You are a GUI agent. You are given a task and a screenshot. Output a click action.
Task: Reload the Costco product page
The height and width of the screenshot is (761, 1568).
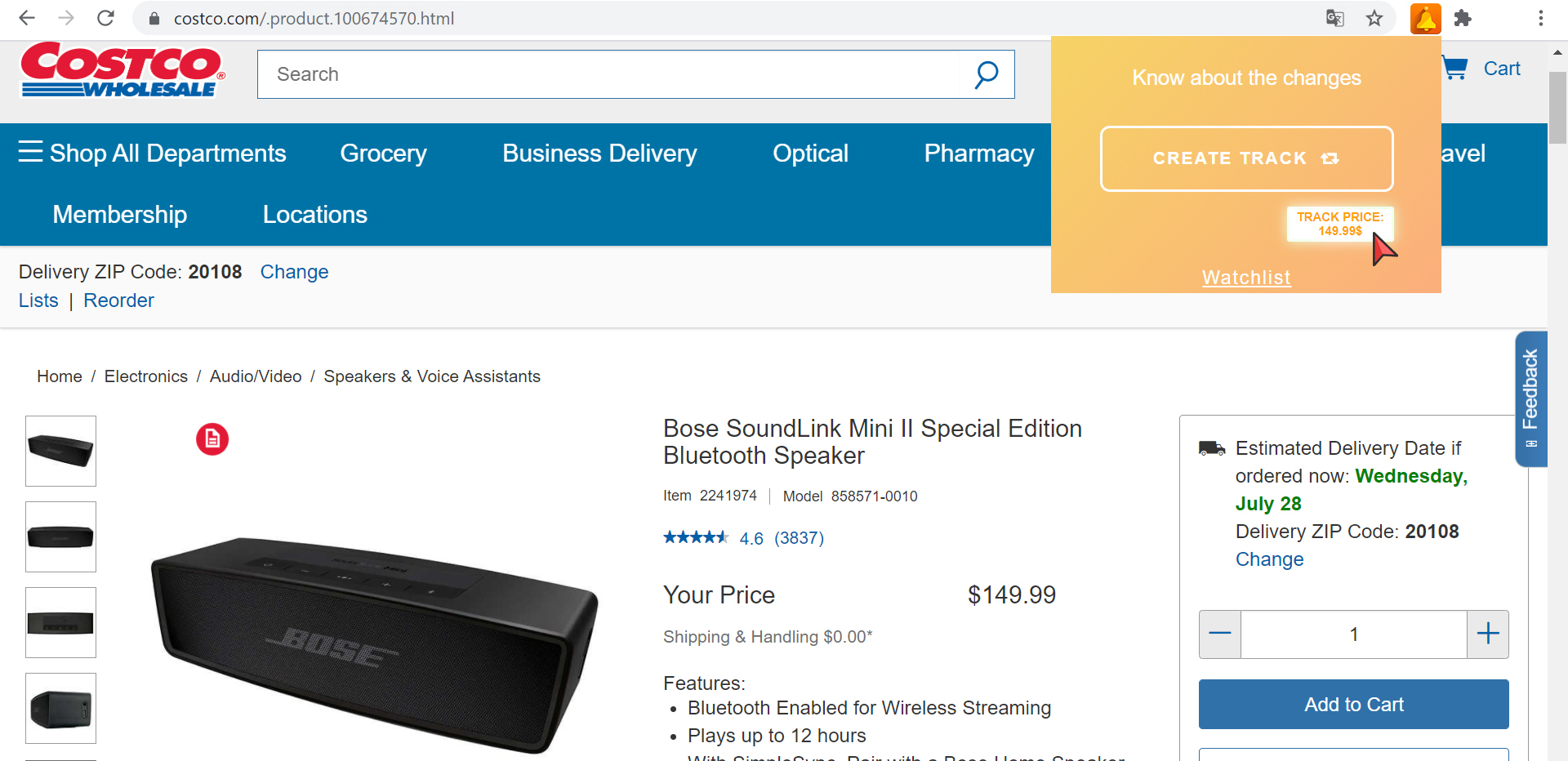click(x=105, y=18)
